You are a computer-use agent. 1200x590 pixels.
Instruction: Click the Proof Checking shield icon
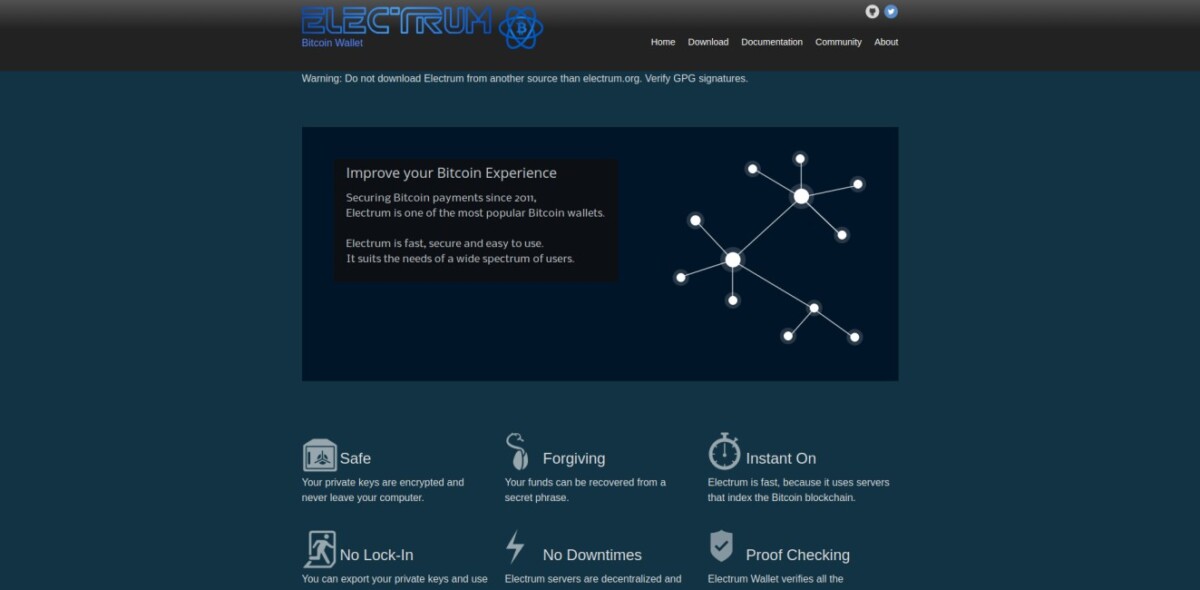pyautogui.click(x=721, y=547)
